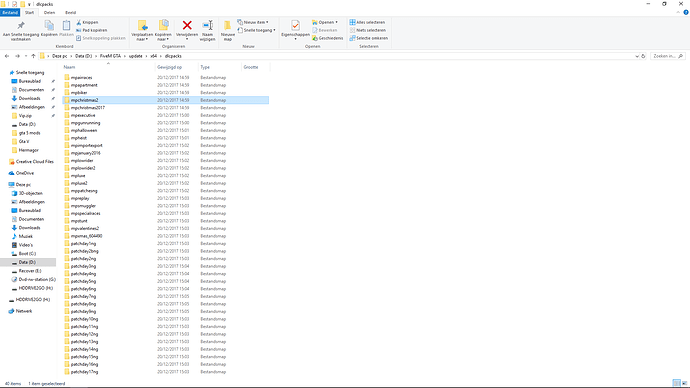Image resolution: width=690 pixels, height=388 pixels.
Task: Click the red Verwijderen delete icon
Action: tap(187, 26)
